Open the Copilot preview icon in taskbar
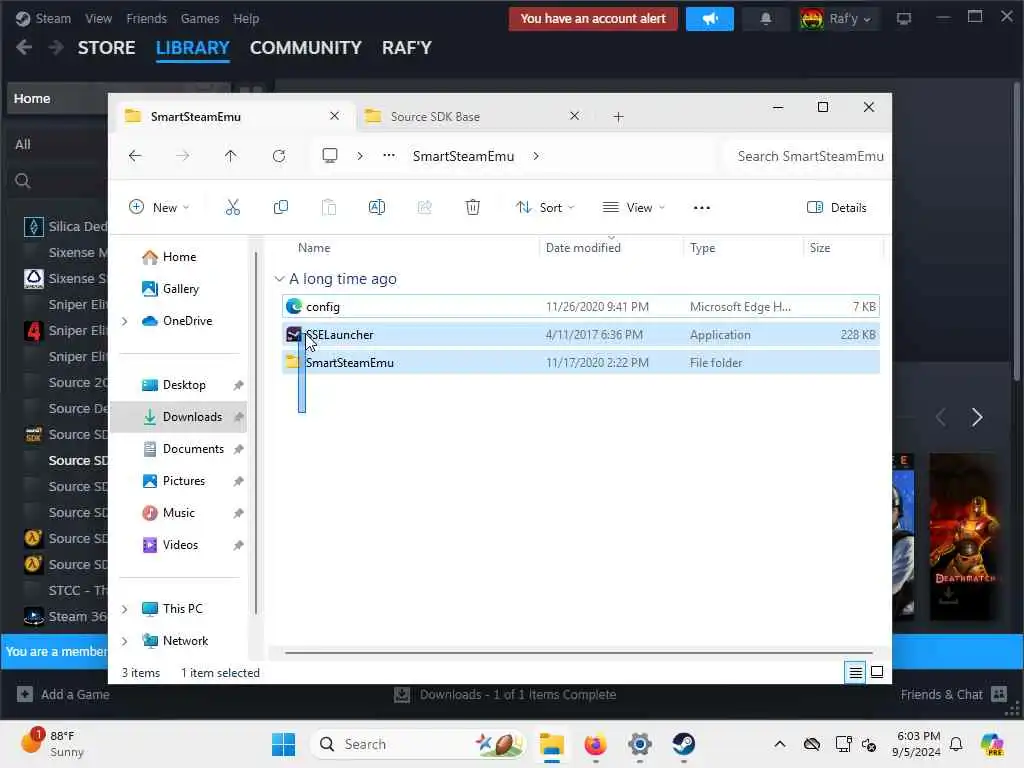The width and height of the screenshot is (1024, 768). click(x=992, y=744)
